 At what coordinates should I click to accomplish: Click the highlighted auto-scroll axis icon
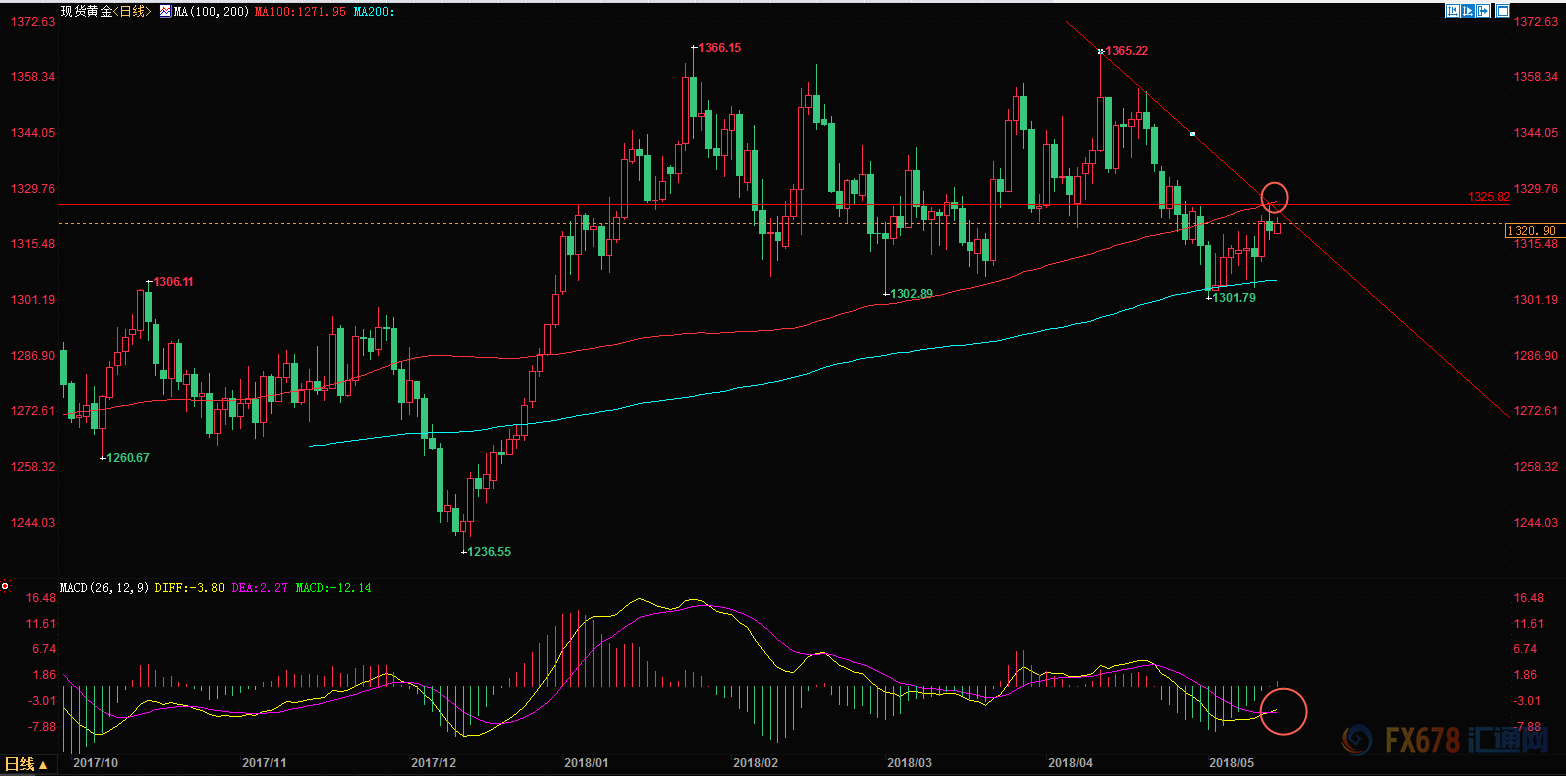tap(1468, 11)
